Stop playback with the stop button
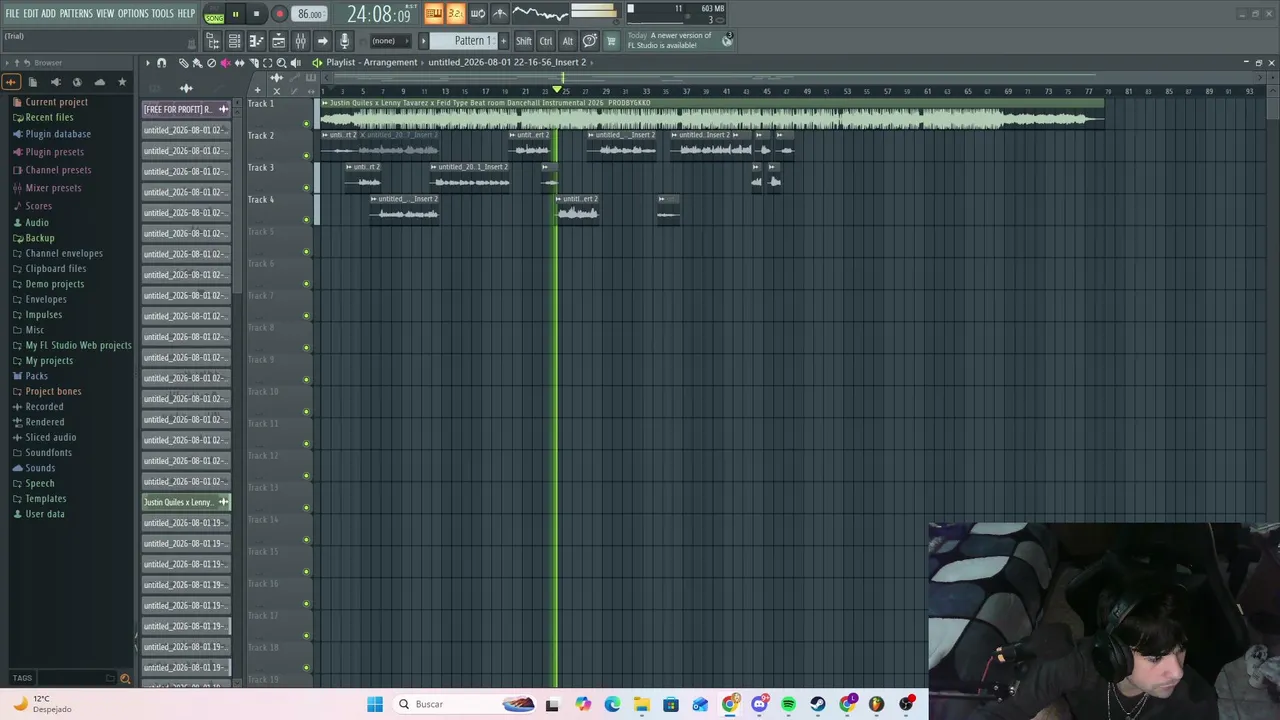This screenshot has width=1280, height=720. click(256, 14)
